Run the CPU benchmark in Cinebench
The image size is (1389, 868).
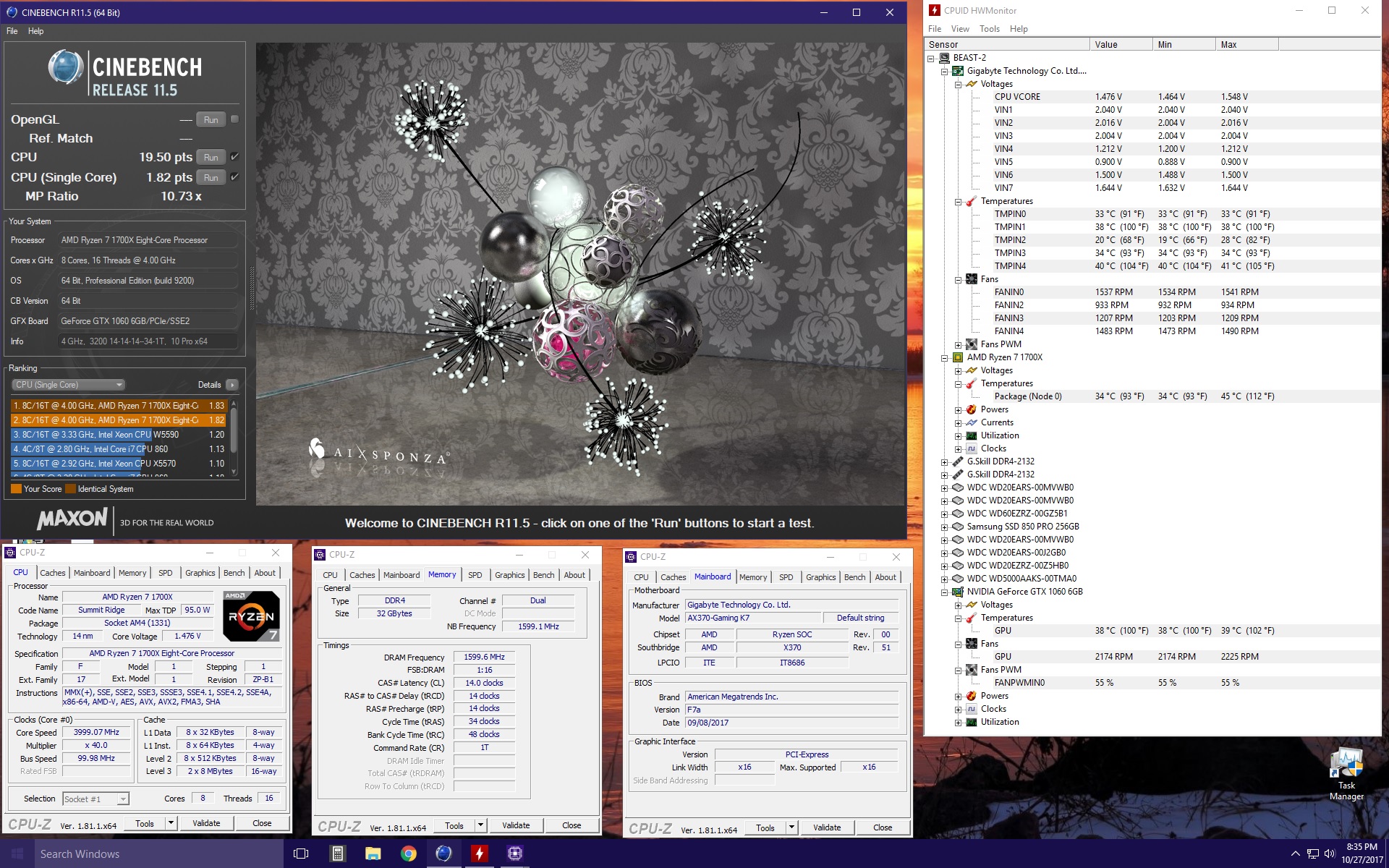click(x=211, y=157)
